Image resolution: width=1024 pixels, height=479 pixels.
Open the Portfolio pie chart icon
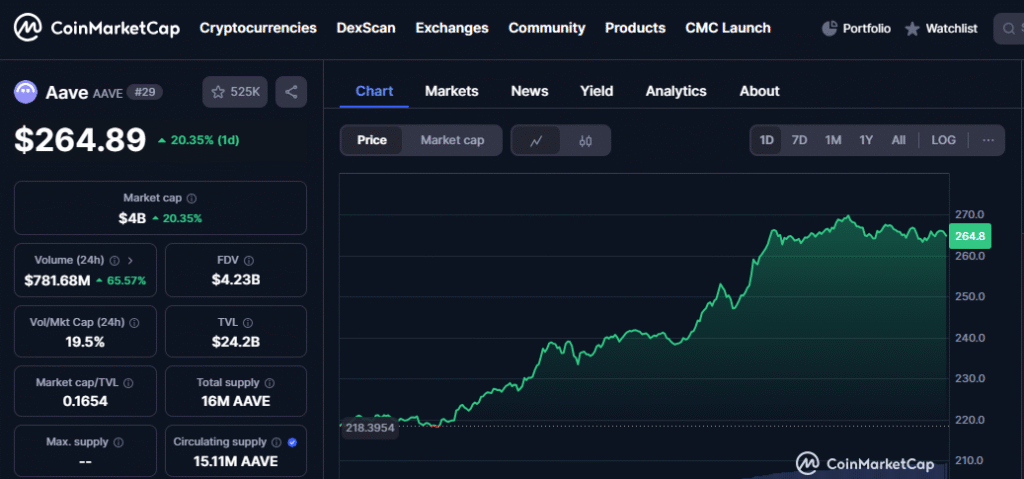[x=829, y=28]
